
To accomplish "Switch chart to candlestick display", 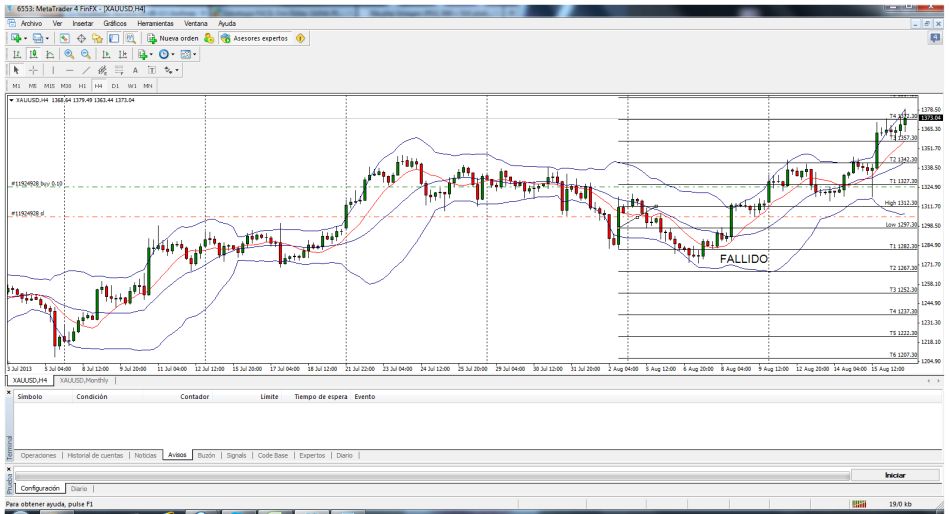I will (31, 54).
